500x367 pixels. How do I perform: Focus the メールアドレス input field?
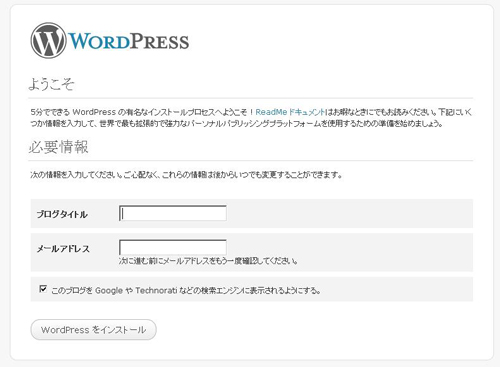pyautogui.click(x=173, y=247)
